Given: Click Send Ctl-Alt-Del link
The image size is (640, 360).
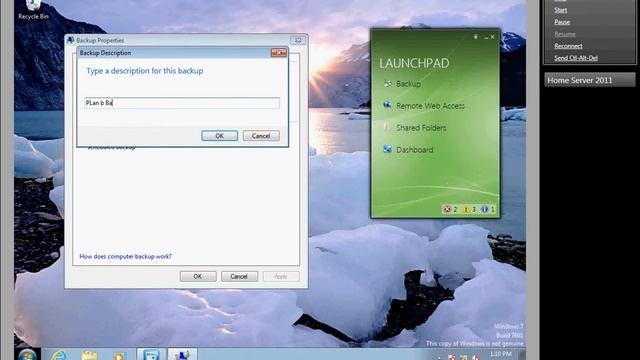Looking at the screenshot, I should (x=576, y=58).
